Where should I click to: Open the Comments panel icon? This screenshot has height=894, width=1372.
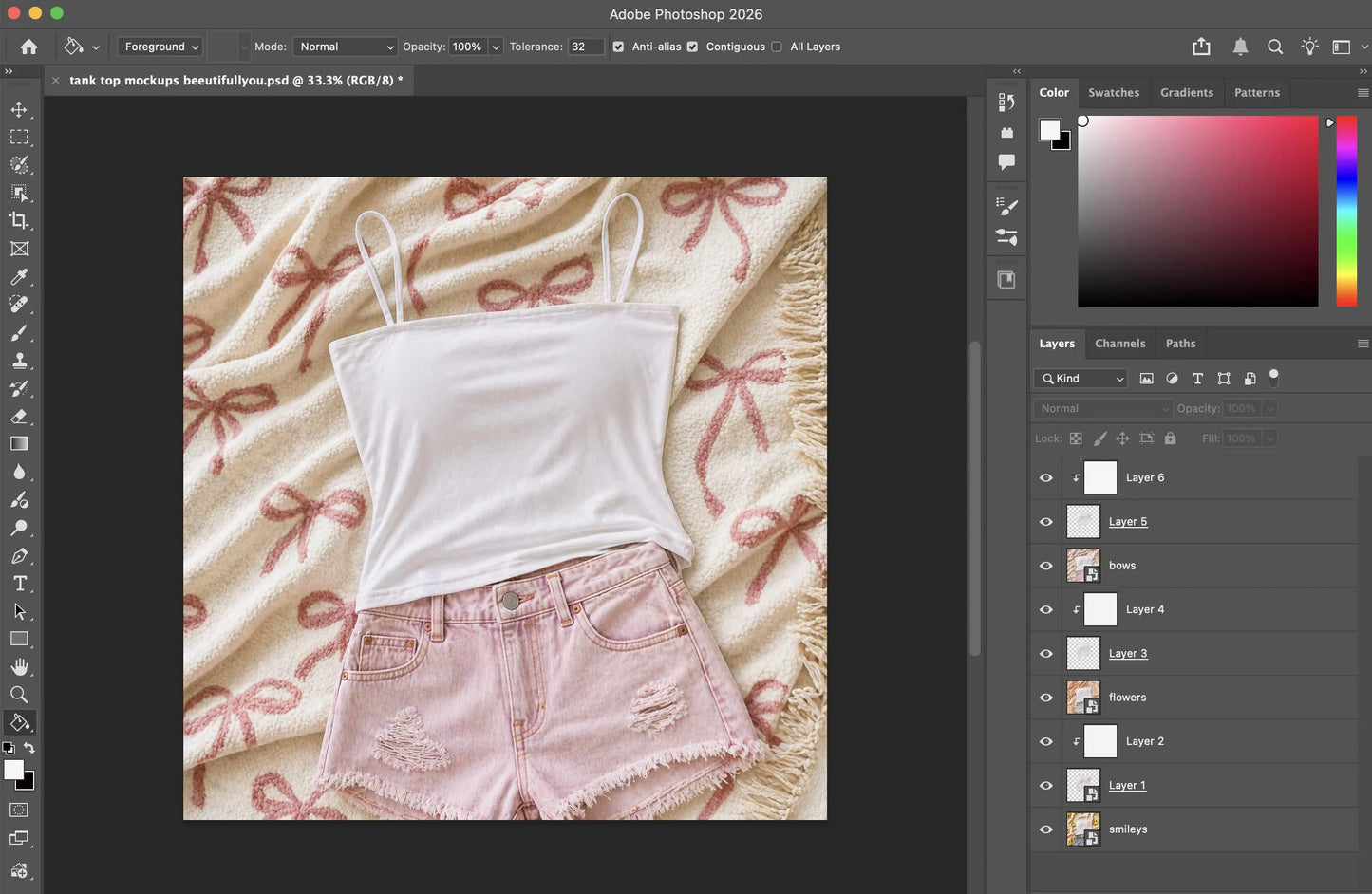click(x=1006, y=162)
